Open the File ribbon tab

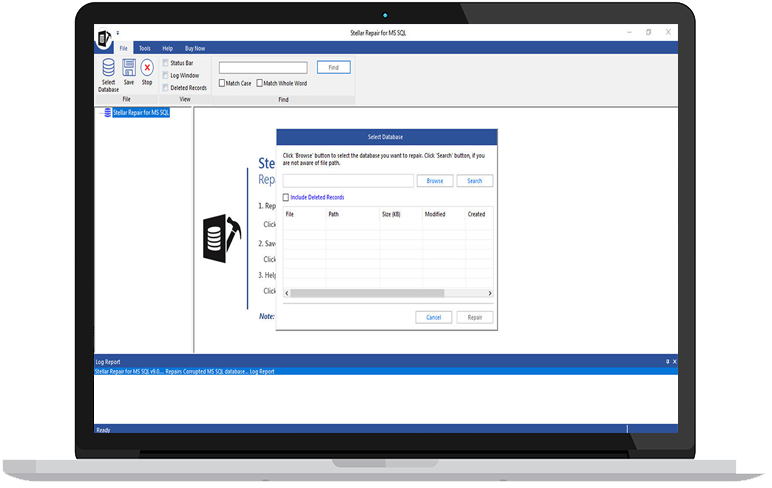pyautogui.click(x=124, y=48)
